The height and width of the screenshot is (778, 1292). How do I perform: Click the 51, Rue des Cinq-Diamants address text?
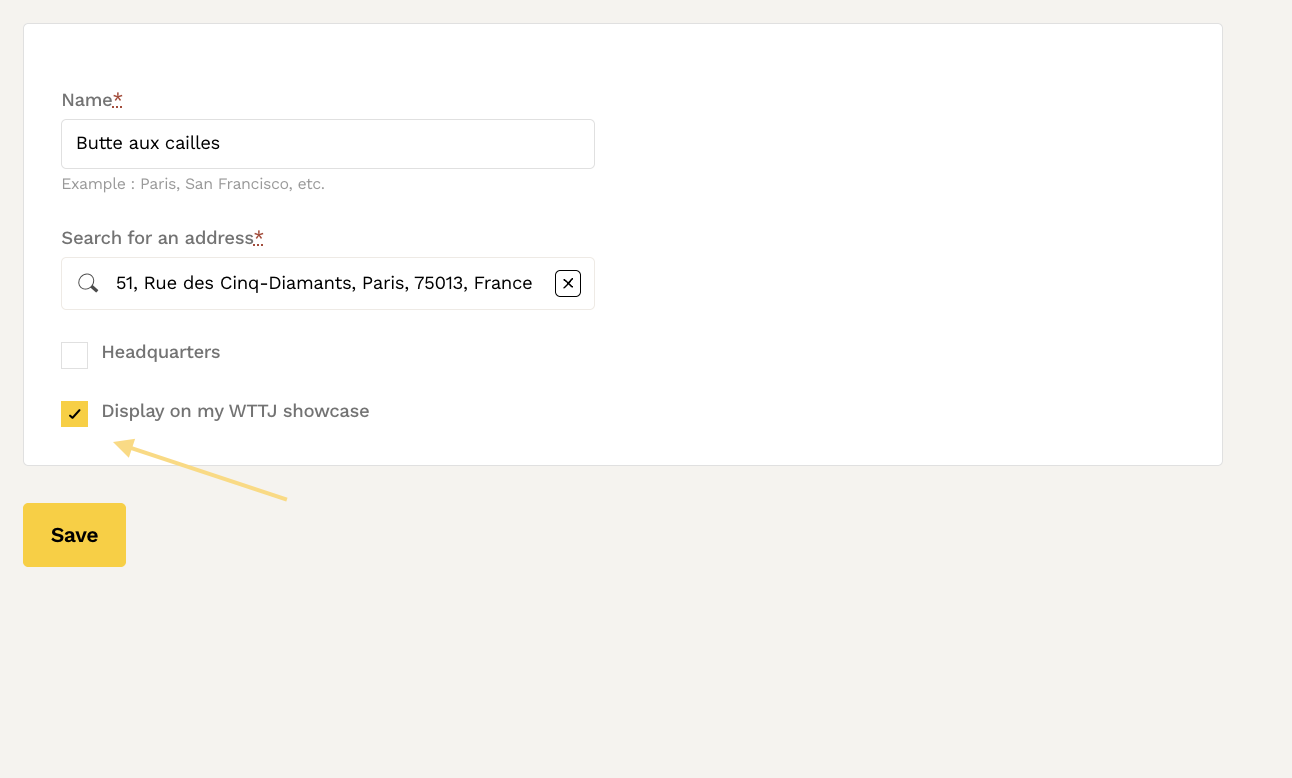coord(324,284)
